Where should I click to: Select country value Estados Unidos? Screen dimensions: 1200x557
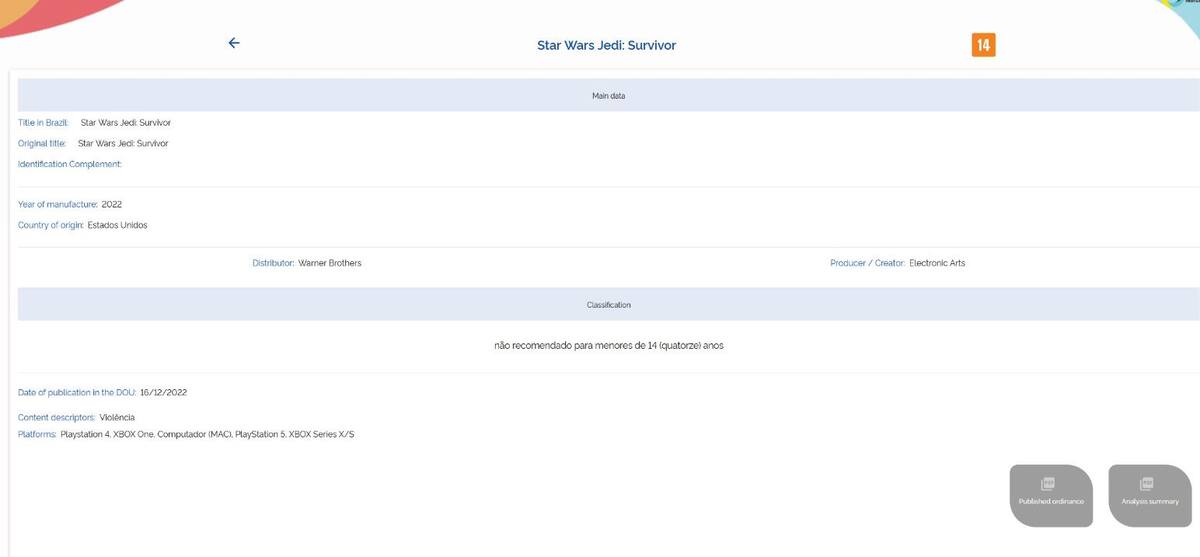118,225
